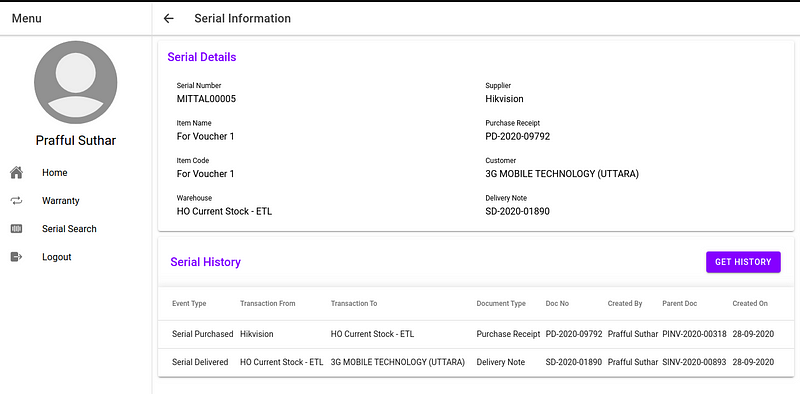This screenshot has width=800, height=394.
Task: Click the Serial Search barcode icon
Action: coord(16,229)
